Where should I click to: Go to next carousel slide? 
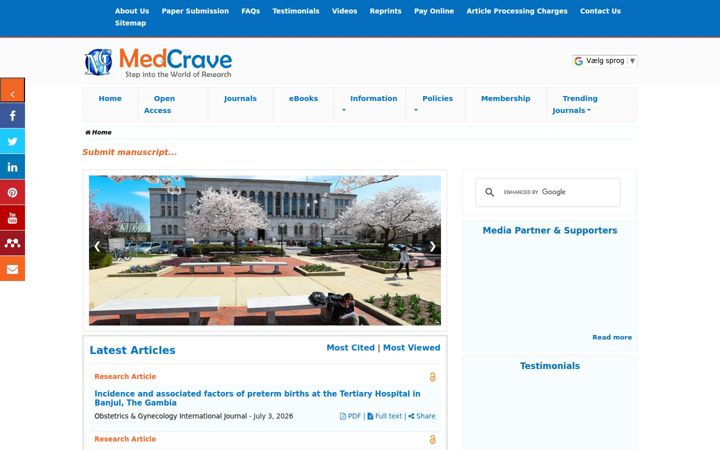[433, 247]
